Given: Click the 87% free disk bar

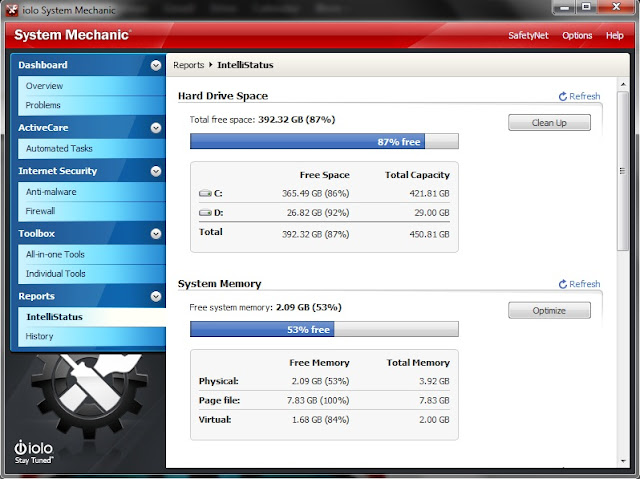Looking at the screenshot, I should 324,142.
